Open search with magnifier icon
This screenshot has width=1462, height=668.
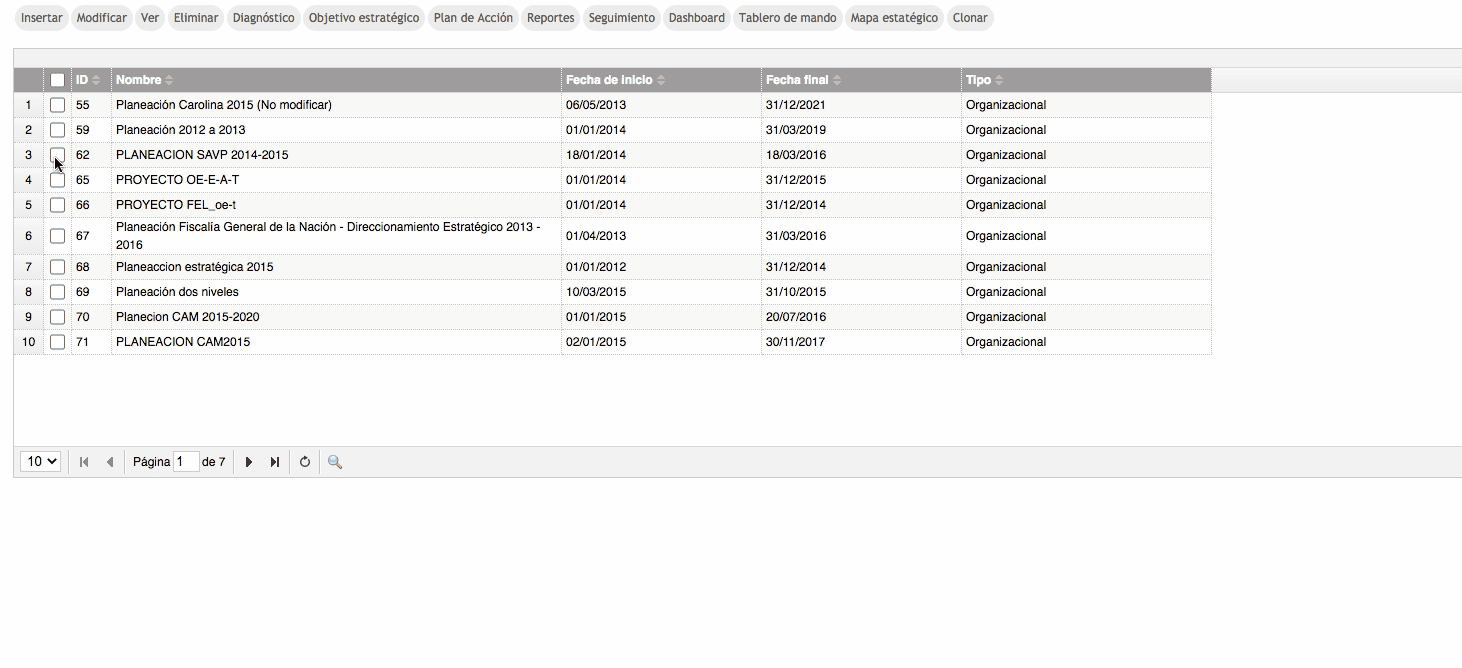point(335,462)
